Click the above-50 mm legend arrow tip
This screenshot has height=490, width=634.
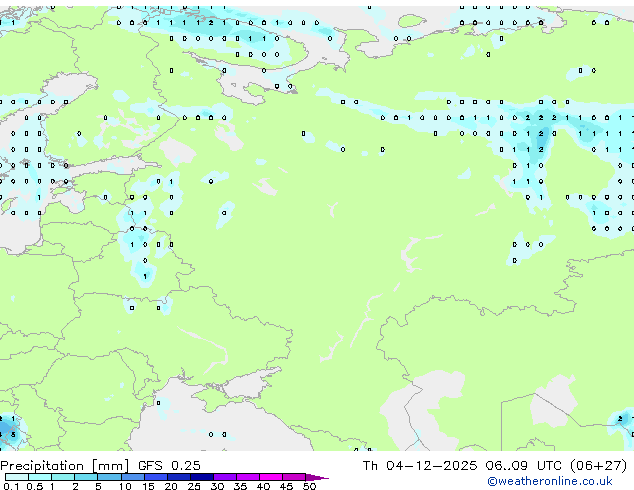pyautogui.click(x=317, y=477)
